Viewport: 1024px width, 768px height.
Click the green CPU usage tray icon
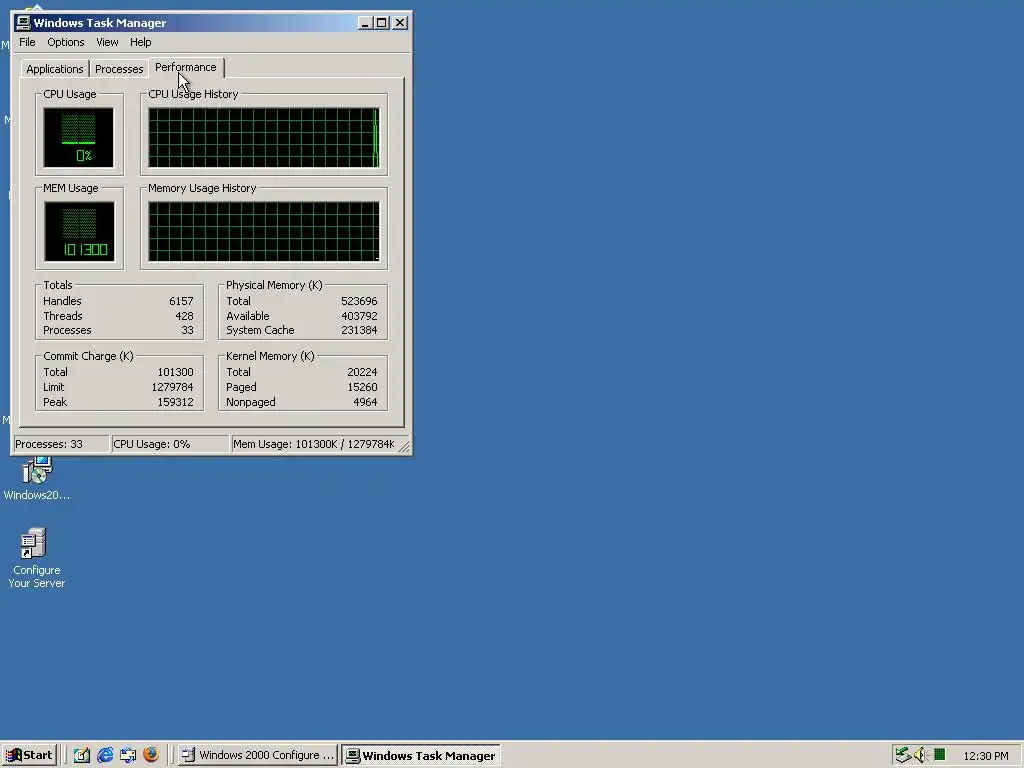[939, 755]
